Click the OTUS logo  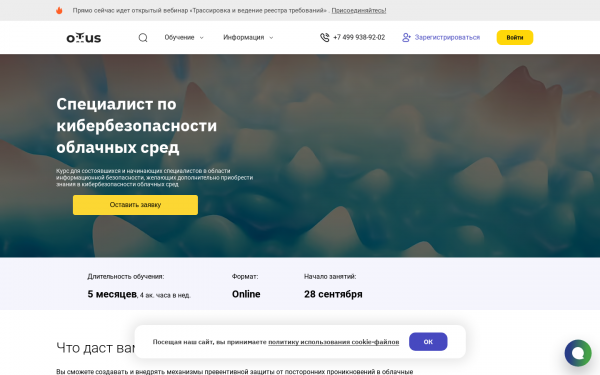pos(83,38)
